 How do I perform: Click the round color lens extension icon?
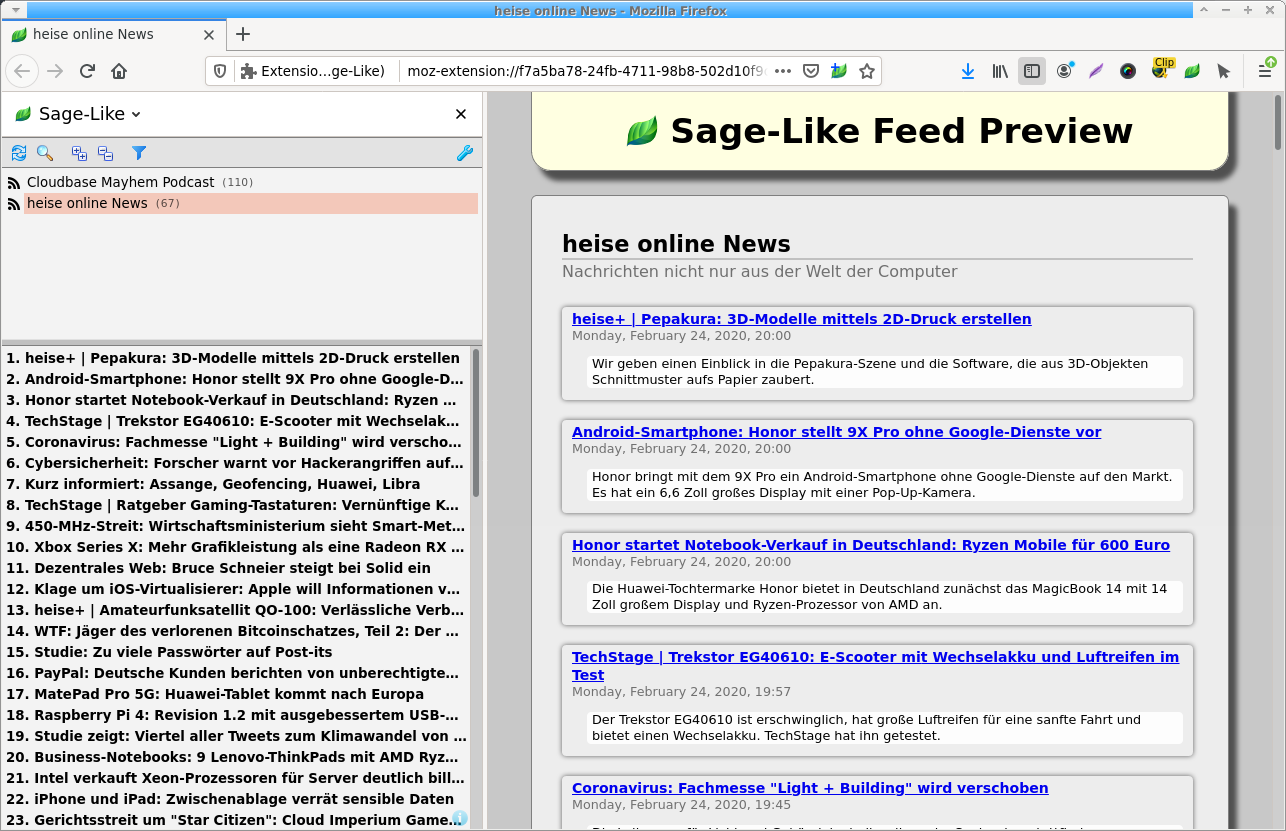point(1128,71)
